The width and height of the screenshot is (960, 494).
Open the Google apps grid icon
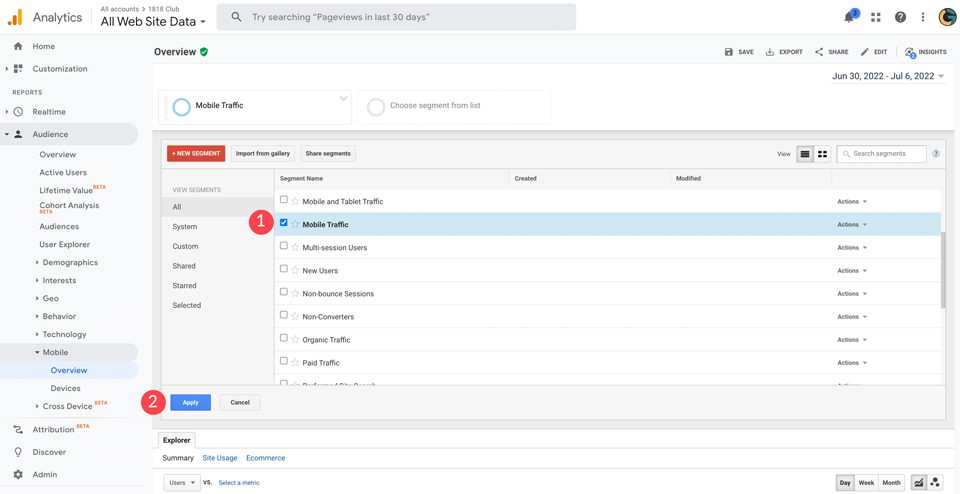tap(876, 17)
